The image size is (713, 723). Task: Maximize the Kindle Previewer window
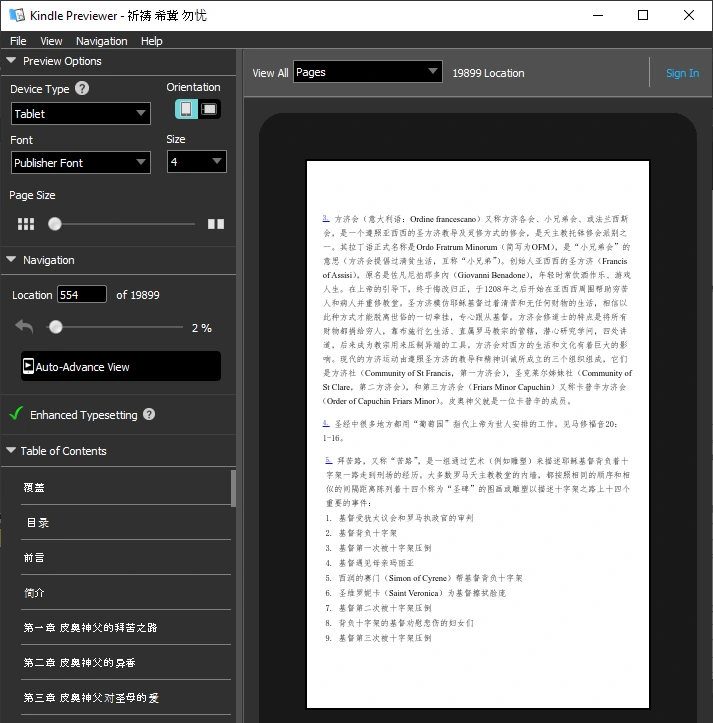click(x=642, y=15)
